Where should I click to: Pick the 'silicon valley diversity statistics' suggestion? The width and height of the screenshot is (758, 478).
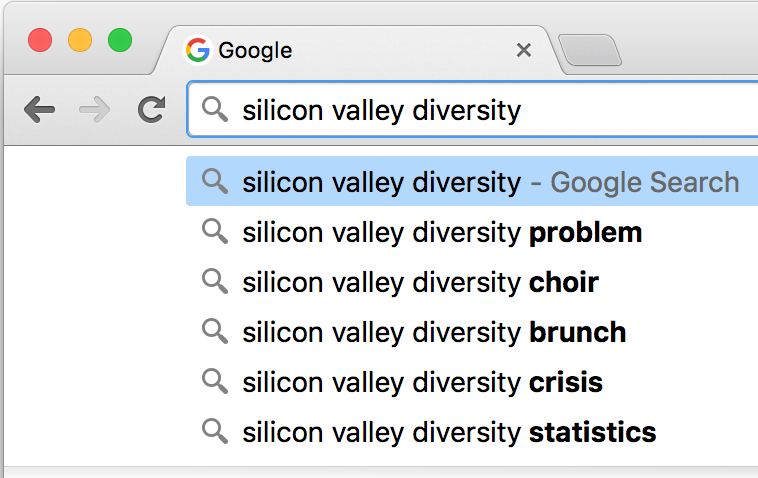(472, 432)
